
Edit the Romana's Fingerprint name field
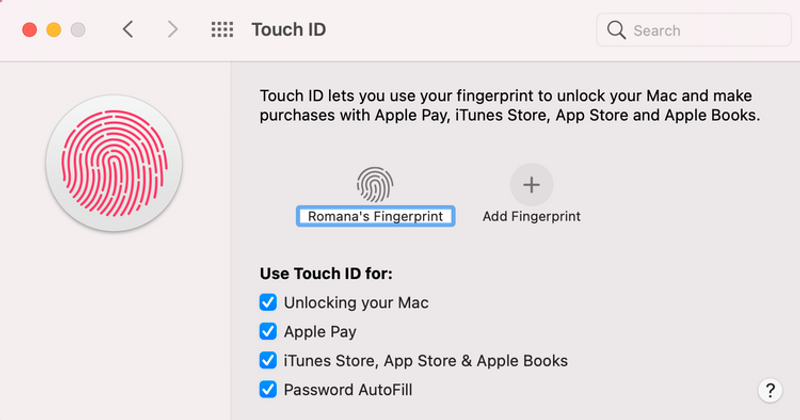pos(376,216)
